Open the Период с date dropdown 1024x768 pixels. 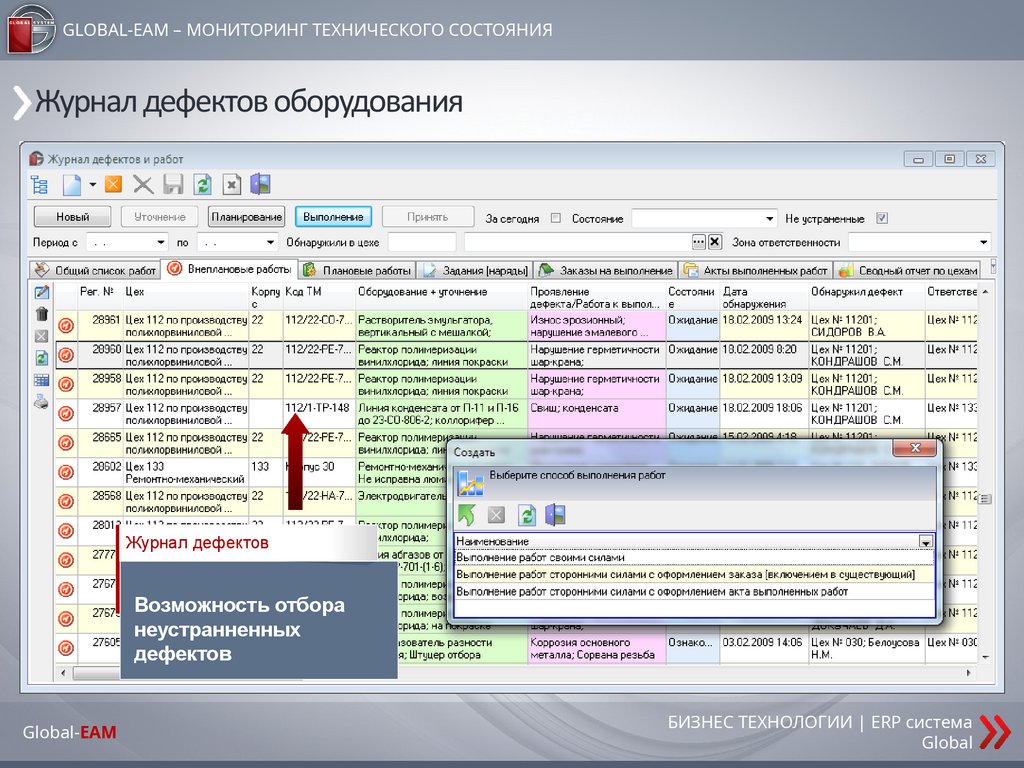point(161,242)
